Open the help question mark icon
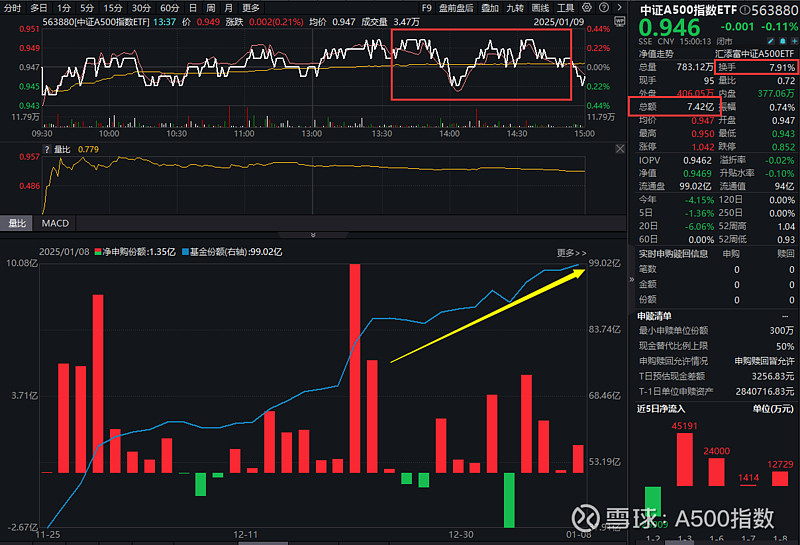Screen dimensions: 800x545 pos(604,8)
